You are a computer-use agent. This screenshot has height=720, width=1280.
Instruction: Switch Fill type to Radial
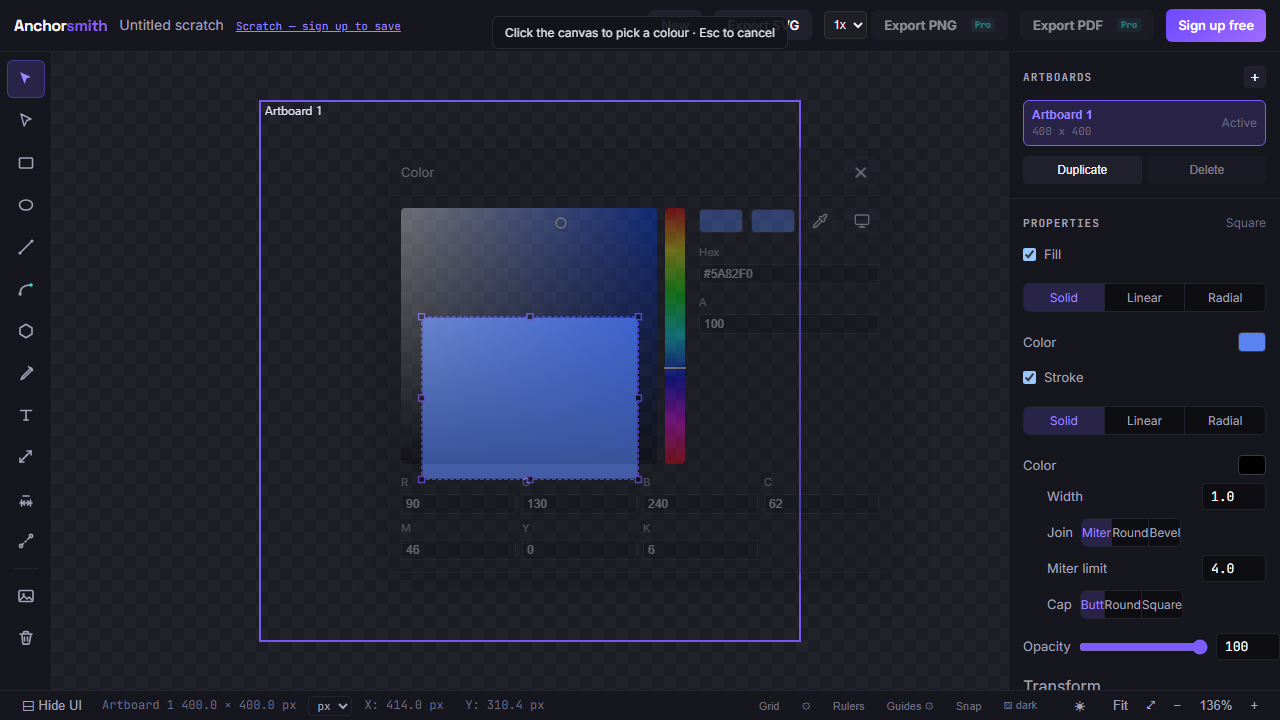point(1225,298)
